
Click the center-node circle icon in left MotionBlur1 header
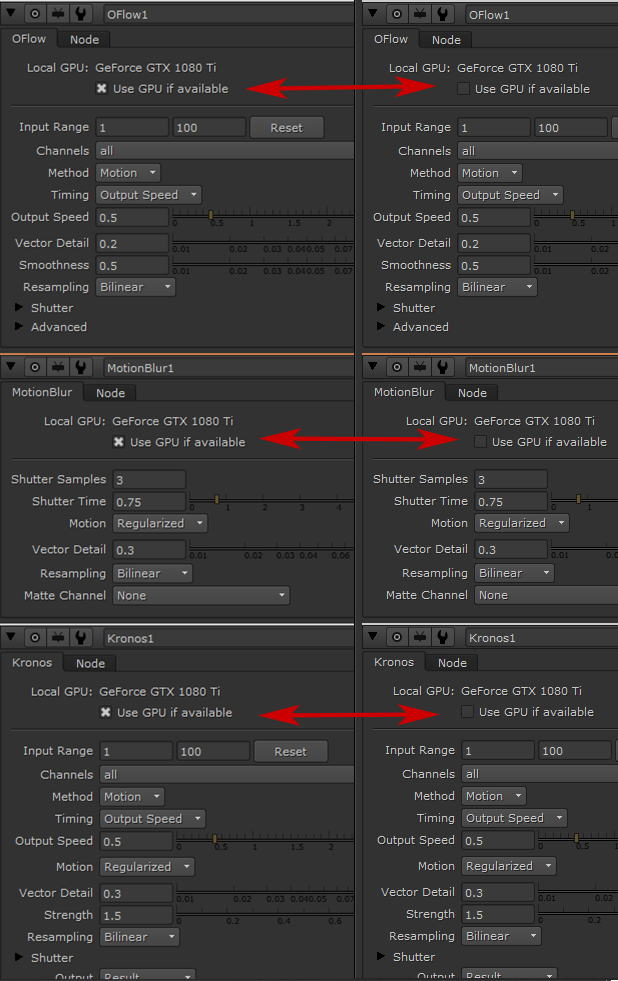(x=36, y=367)
